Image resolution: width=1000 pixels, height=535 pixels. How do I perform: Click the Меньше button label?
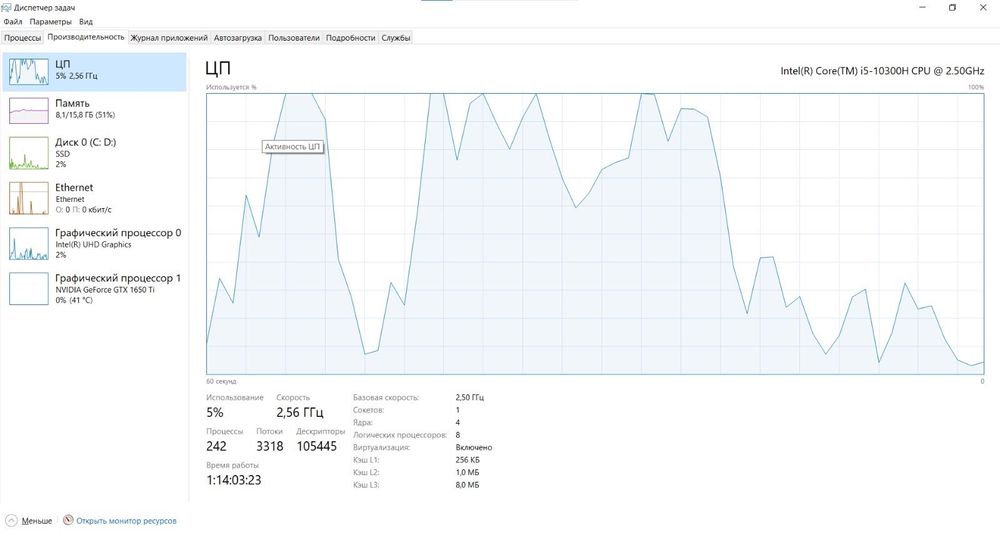[x=37, y=521]
